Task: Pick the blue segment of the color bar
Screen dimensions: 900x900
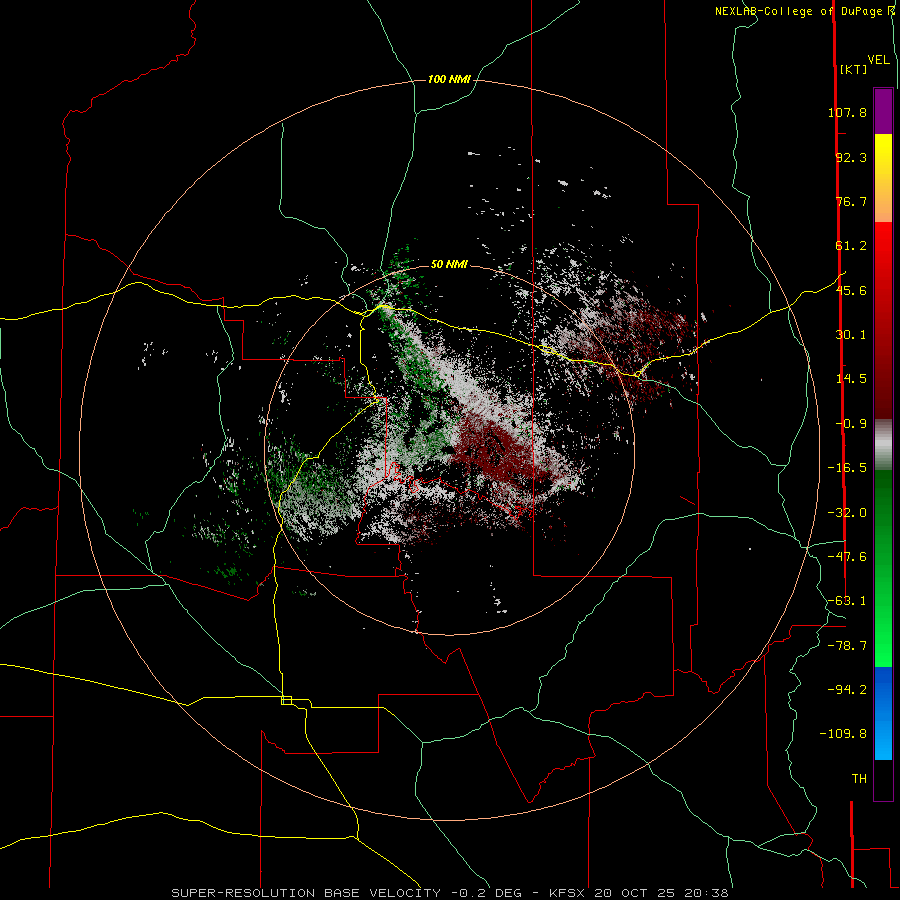Action: click(883, 713)
